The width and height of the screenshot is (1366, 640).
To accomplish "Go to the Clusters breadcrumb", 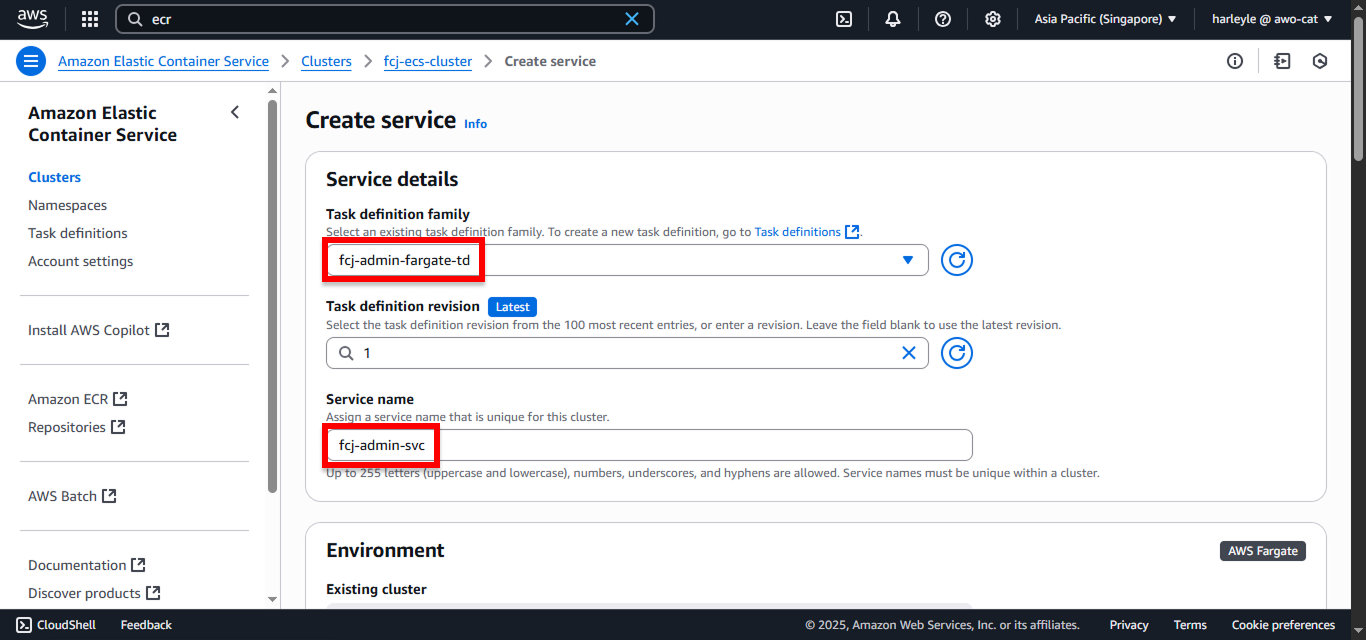I will point(326,61).
